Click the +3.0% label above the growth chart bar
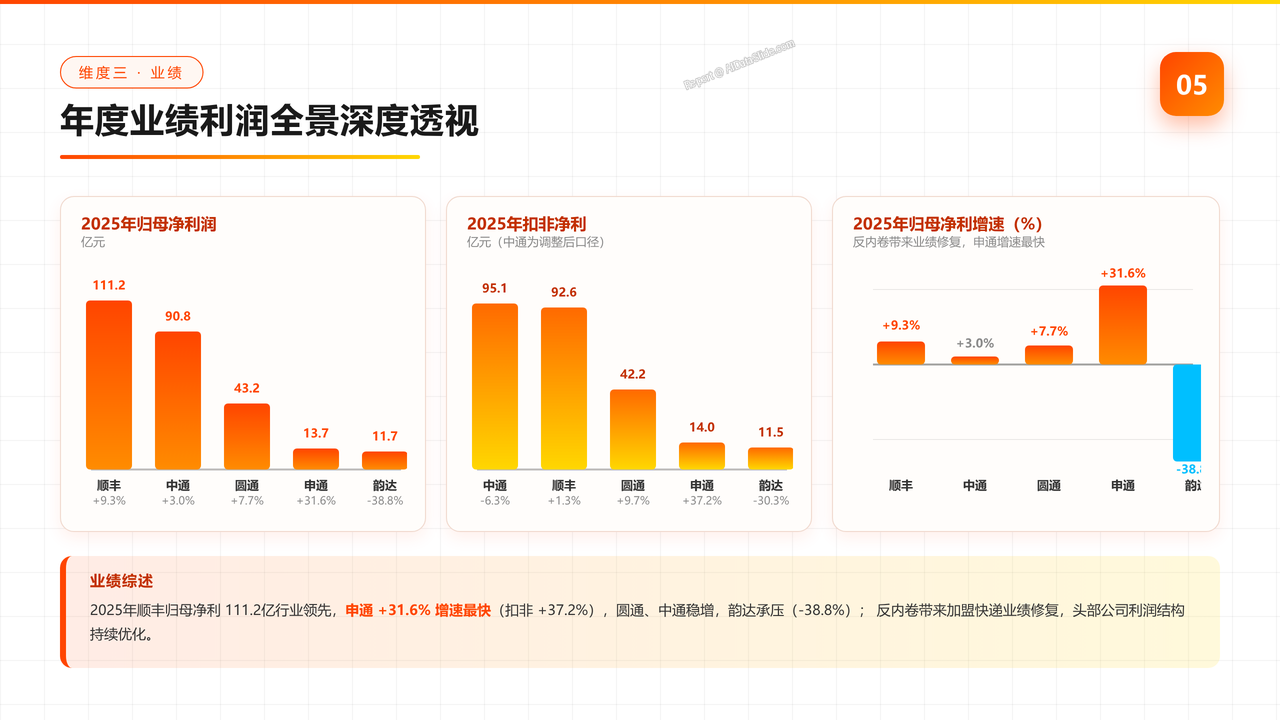1280x720 pixels. [975, 342]
